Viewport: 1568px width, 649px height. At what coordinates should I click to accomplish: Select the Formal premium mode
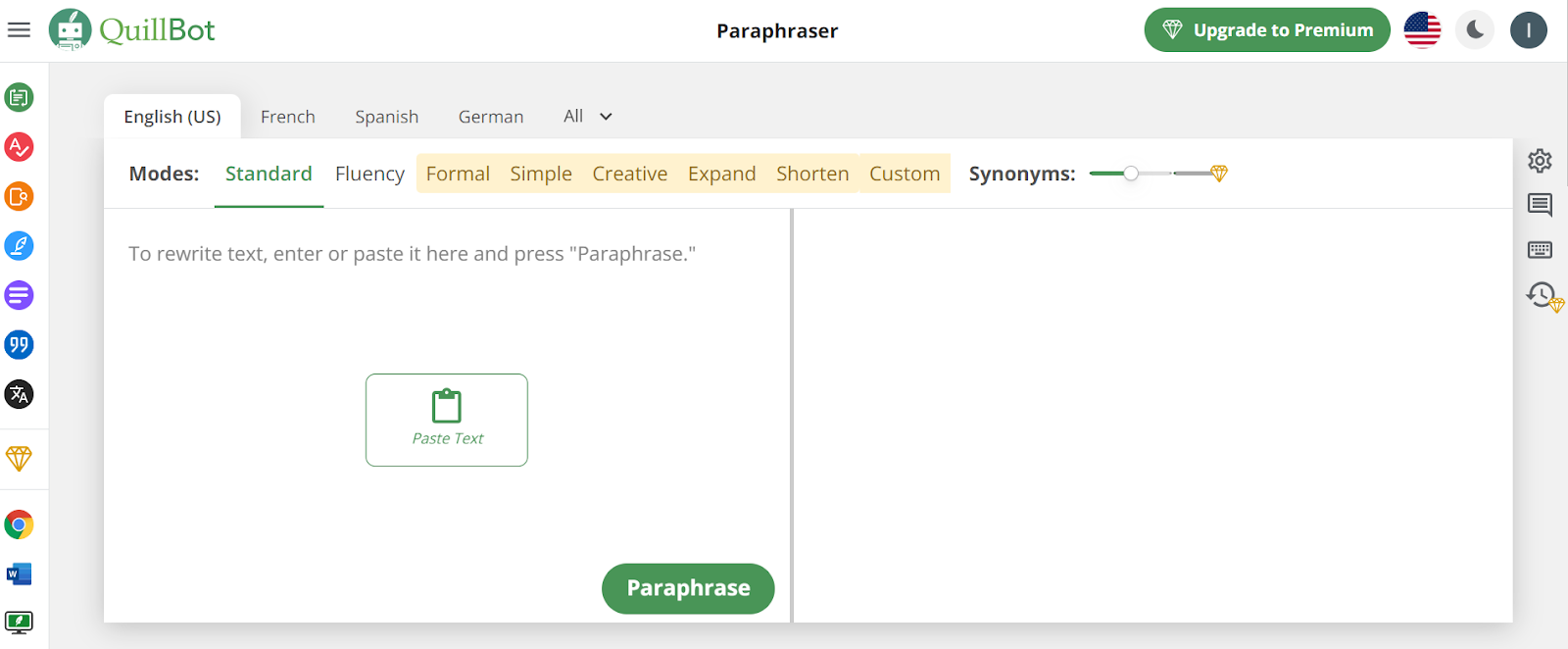(458, 174)
